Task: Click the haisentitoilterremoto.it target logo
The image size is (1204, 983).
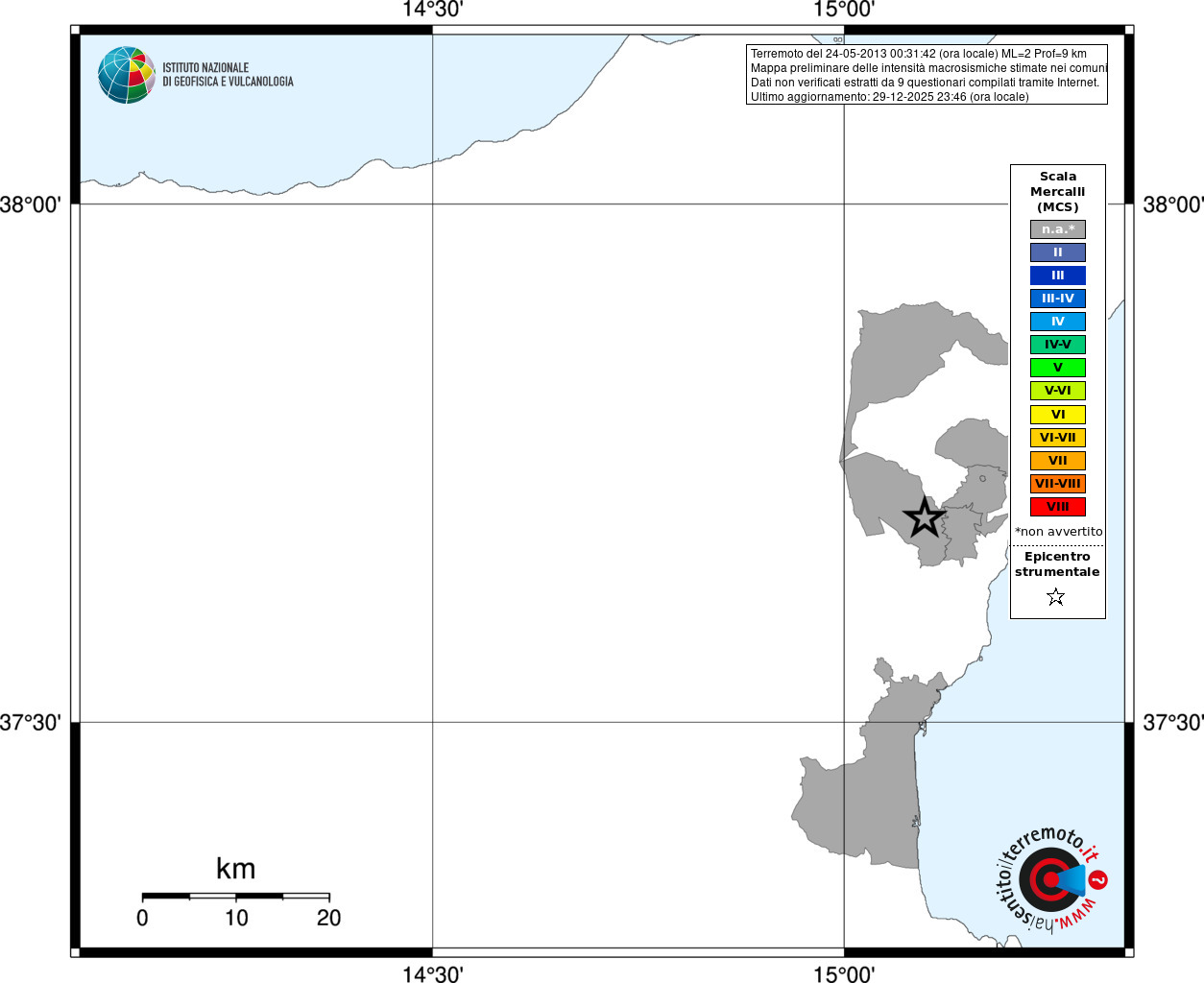Action: coord(1050,878)
